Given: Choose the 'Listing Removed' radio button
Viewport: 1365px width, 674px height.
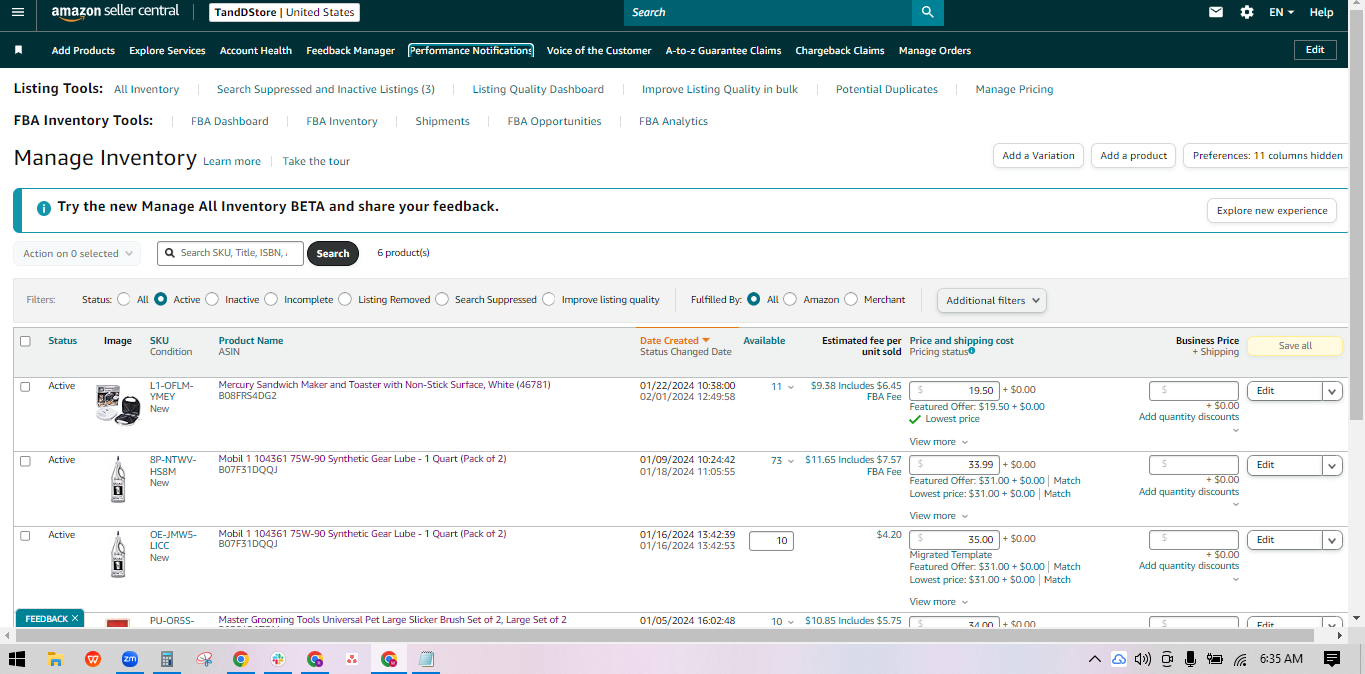Looking at the screenshot, I should pos(345,299).
